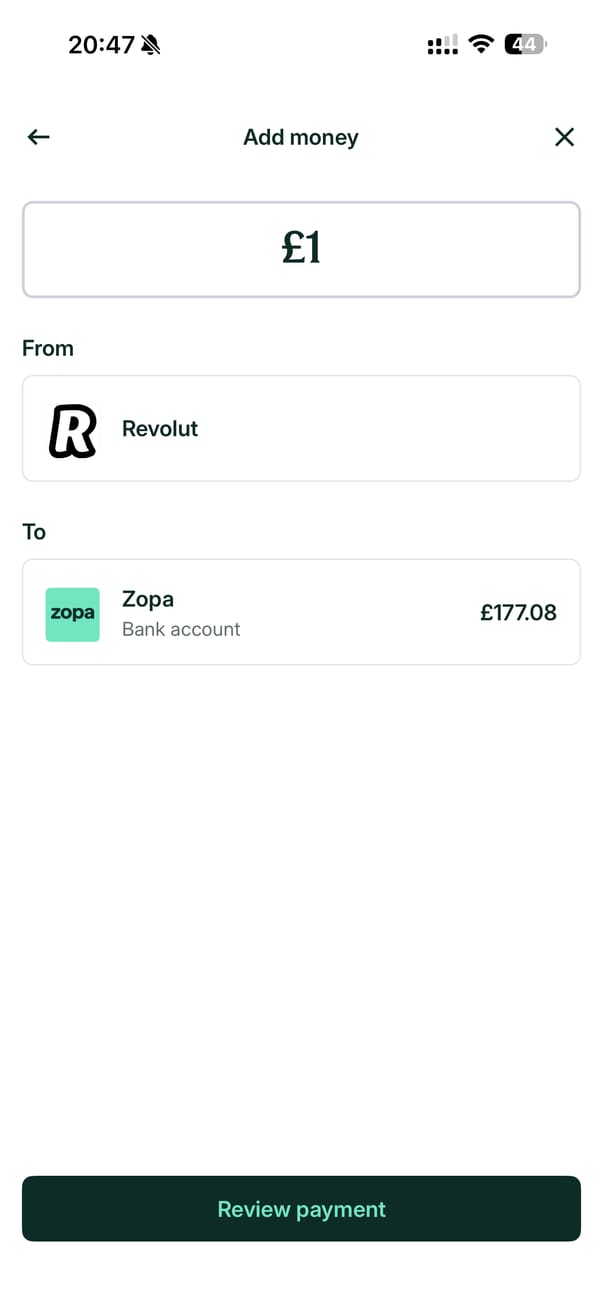Close the Add money screen
The image size is (603, 1310).
click(x=564, y=137)
